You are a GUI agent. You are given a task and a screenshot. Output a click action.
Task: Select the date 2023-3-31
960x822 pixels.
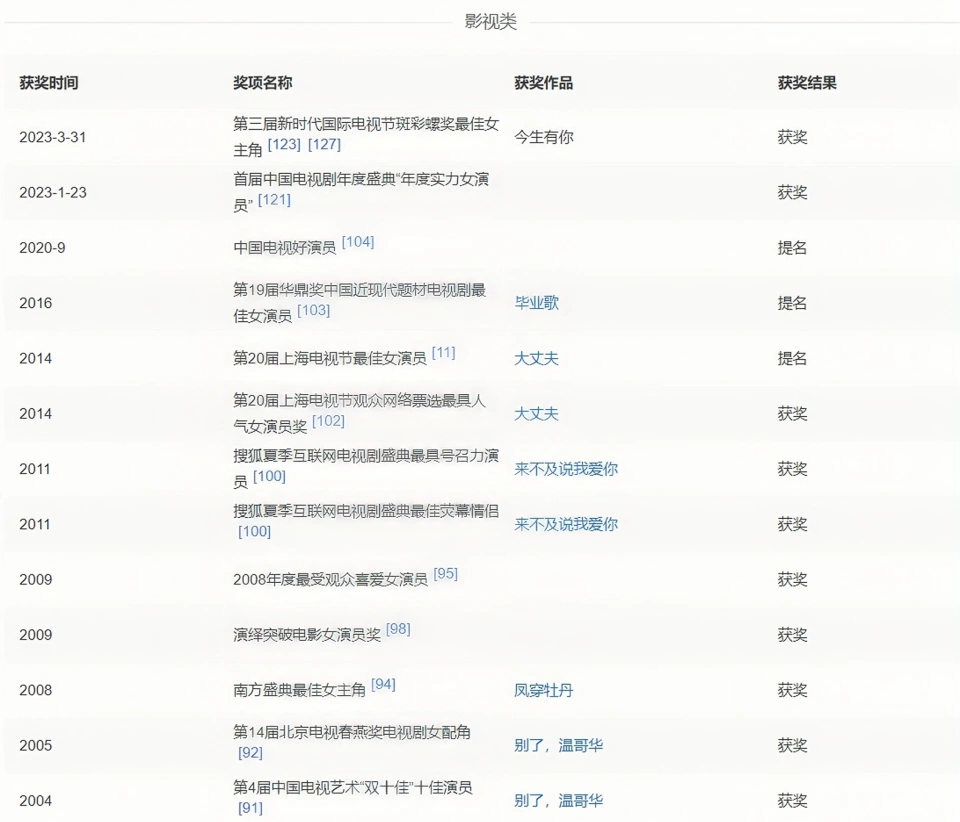click(53, 137)
